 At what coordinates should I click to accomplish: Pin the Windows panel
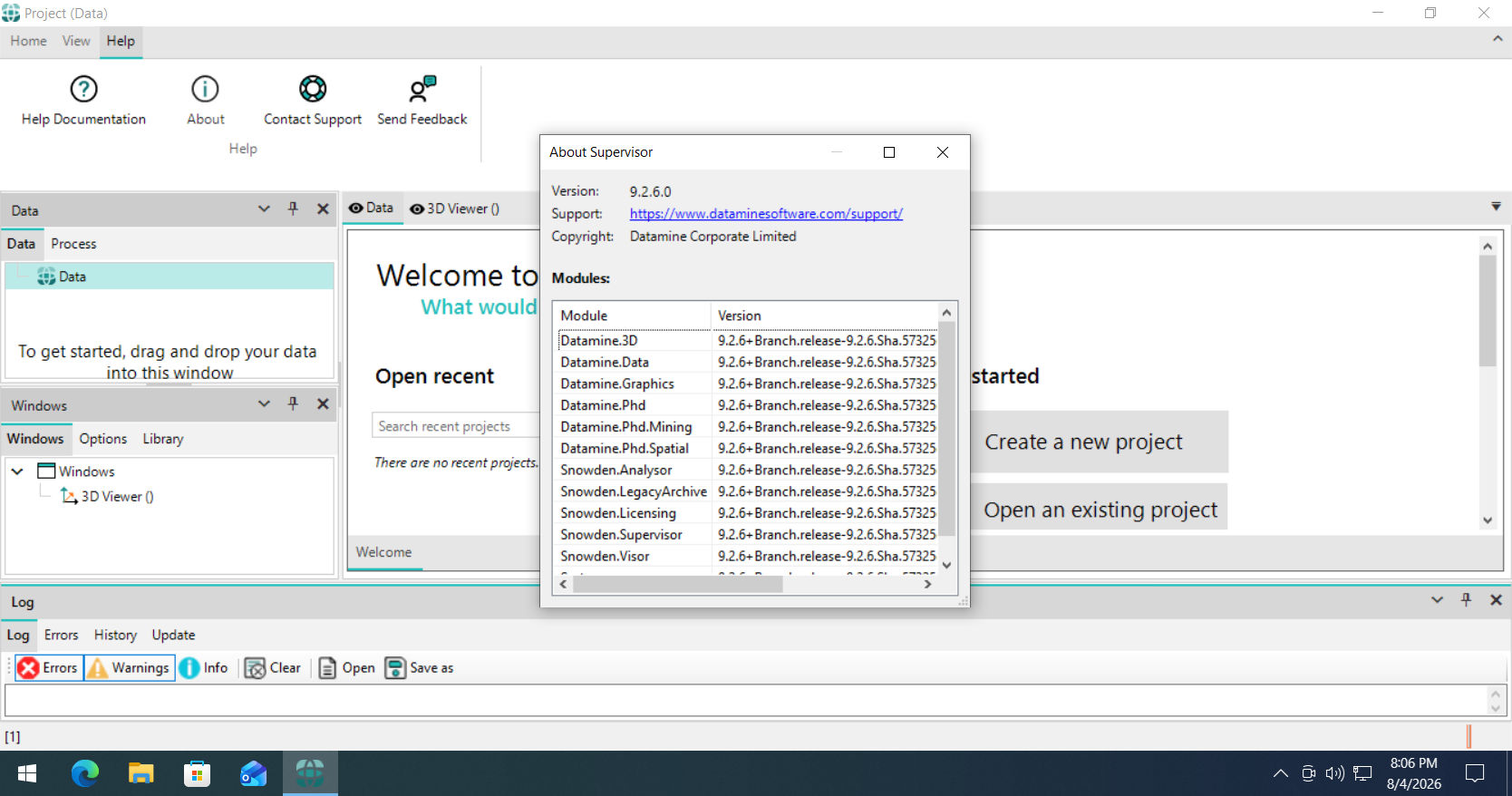pos(293,403)
